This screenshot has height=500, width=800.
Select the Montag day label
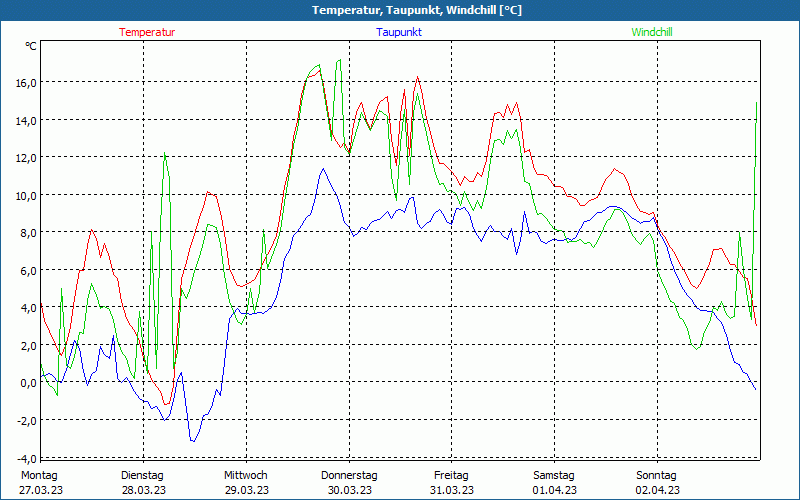click(39, 475)
